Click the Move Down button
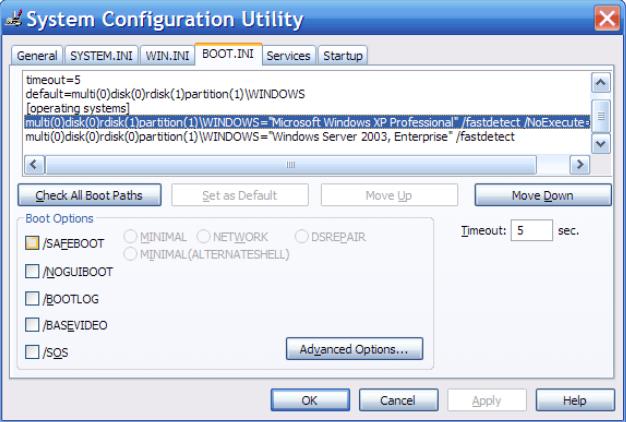 [x=543, y=195]
